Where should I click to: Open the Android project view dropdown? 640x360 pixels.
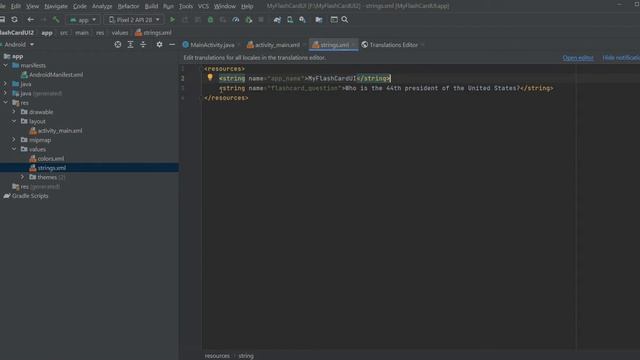click(x=18, y=44)
